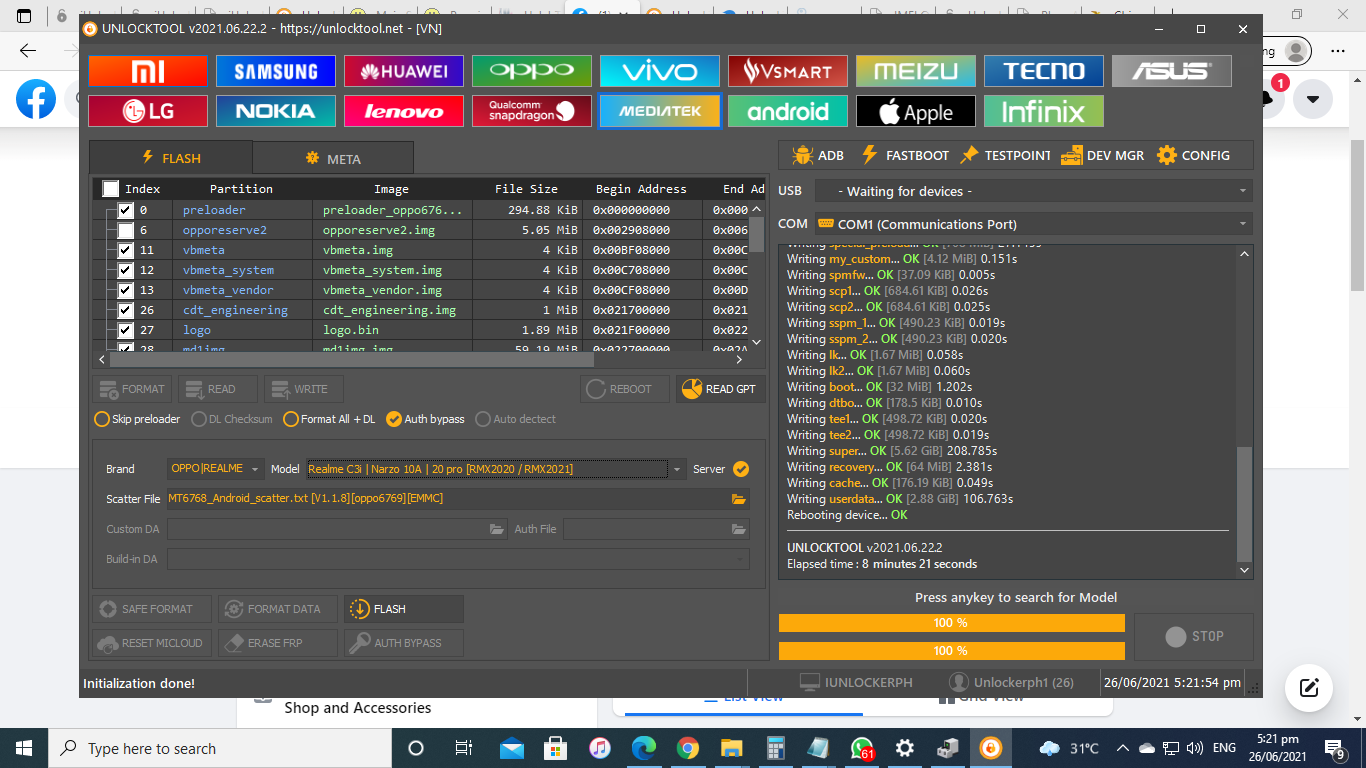Select the Android tile
The height and width of the screenshot is (768, 1366).
[x=788, y=111]
